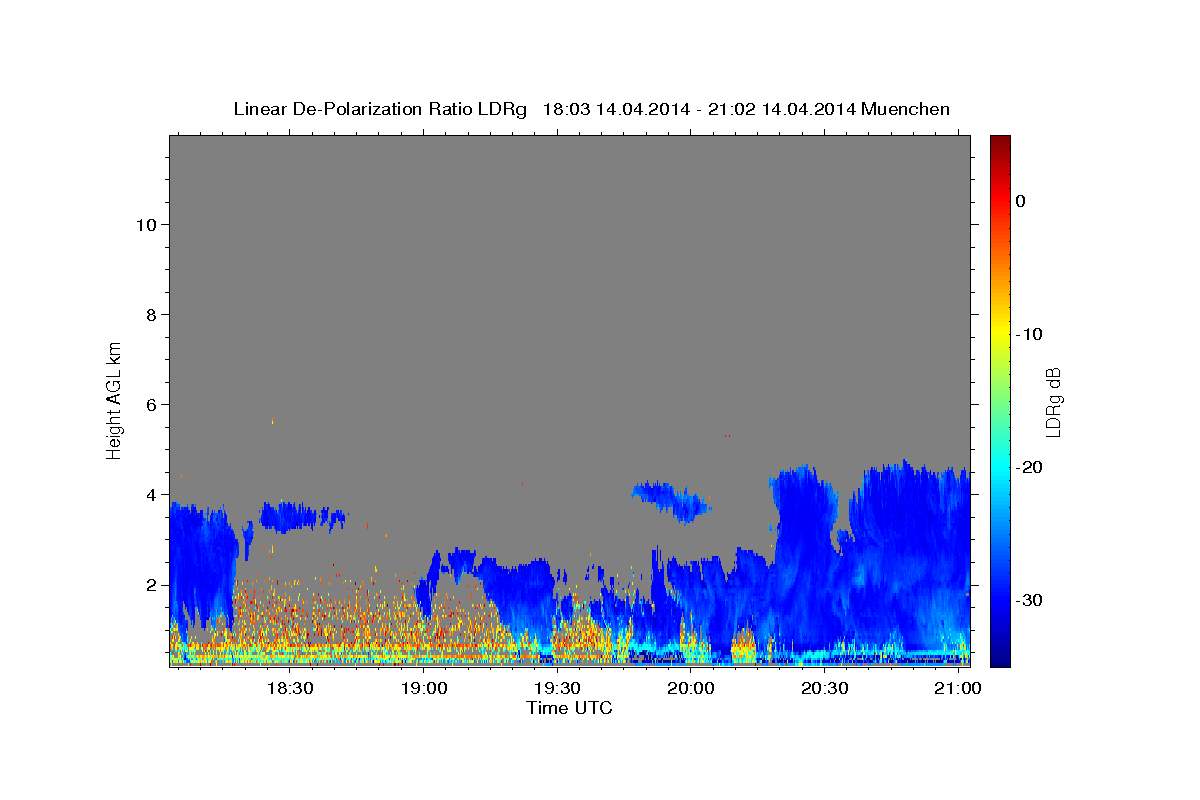Image resolution: width=1200 pixels, height=800 pixels.
Task: Click the 18:30 time tick label
Action: click(x=290, y=689)
